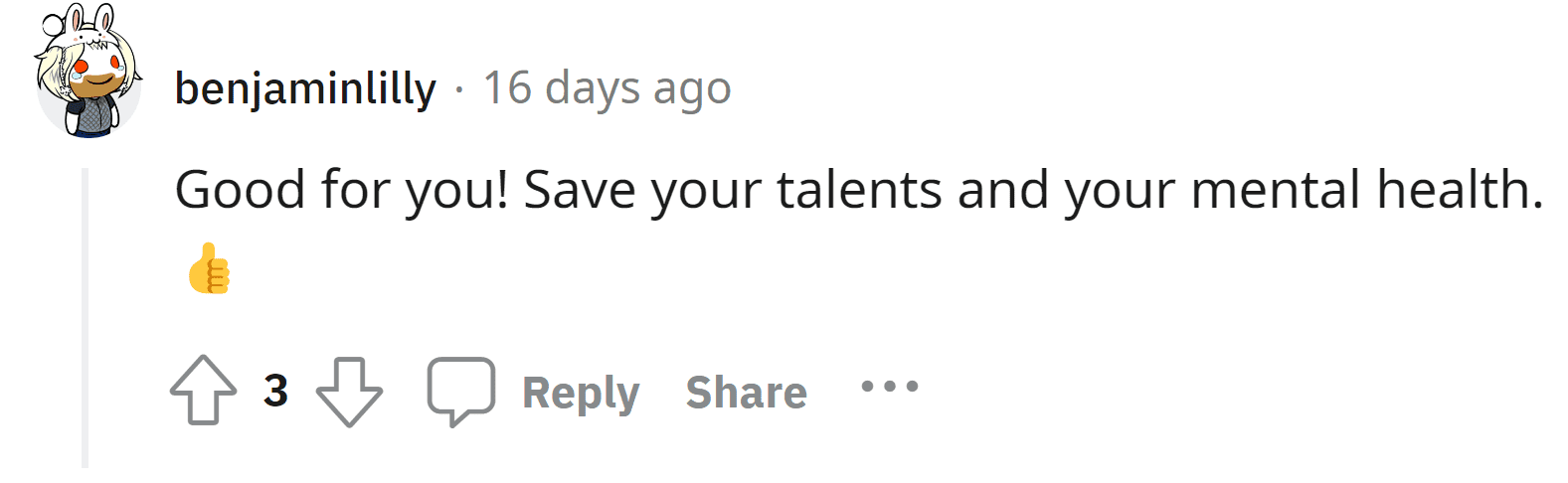Click the word 'talents' in the comment
The height and width of the screenshot is (483, 1568).
pos(859,190)
